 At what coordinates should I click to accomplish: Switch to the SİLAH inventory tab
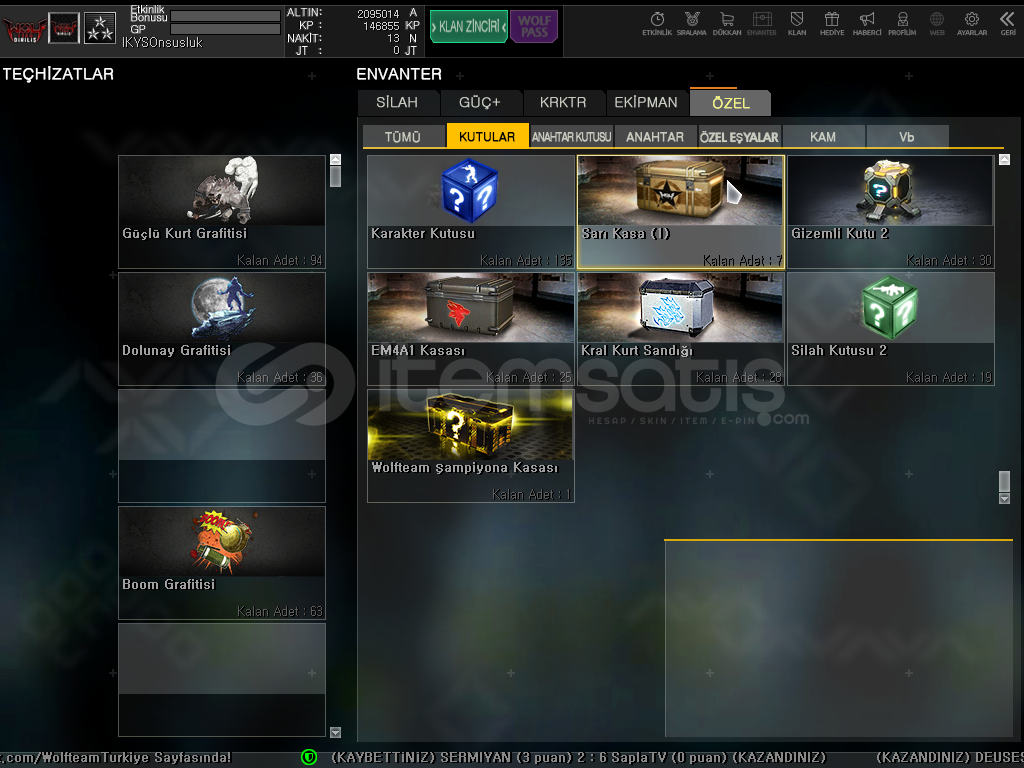[397, 103]
